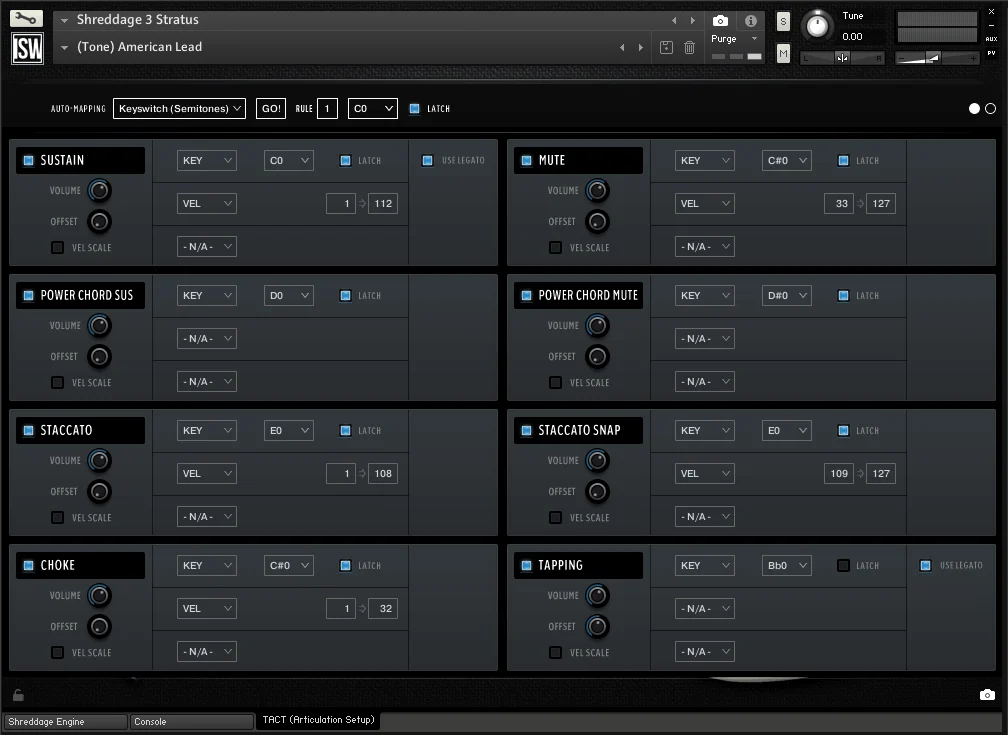Select the CHOKE articulation name
Image resolution: width=1008 pixels, height=735 pixels.
(x=57, y=565)
